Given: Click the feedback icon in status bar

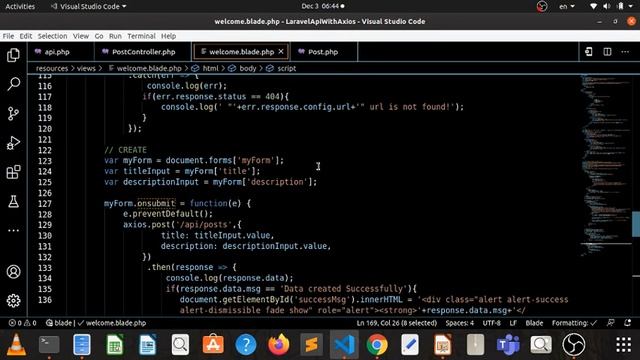Looking at the screenshot, I should 611,323.
